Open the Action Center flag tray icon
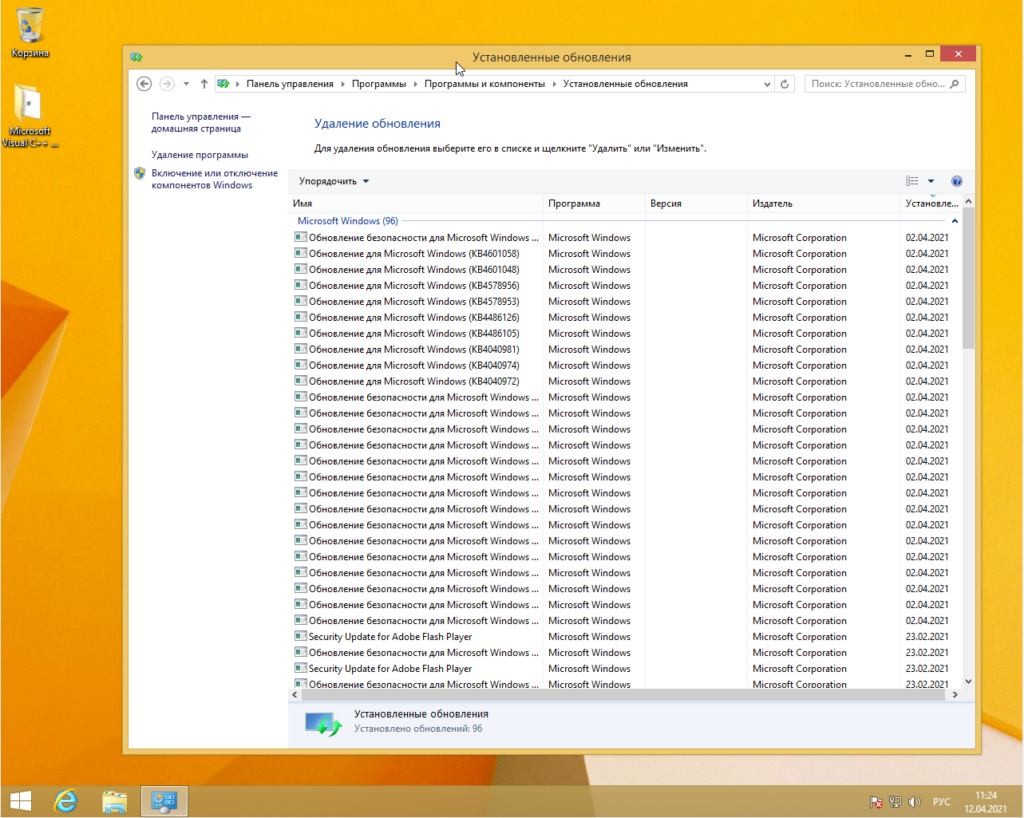 point(876,802)
